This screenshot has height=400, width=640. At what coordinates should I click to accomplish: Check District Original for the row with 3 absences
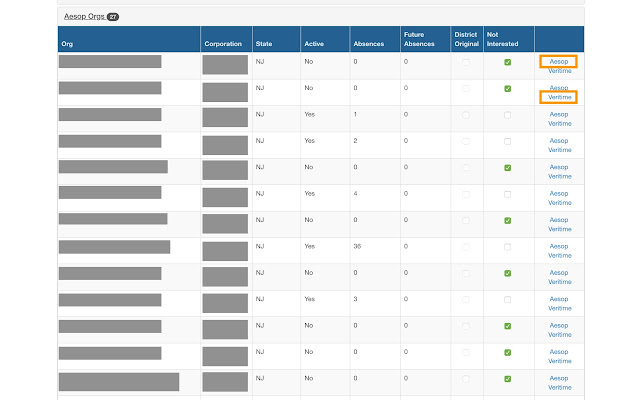[x=466, y=300]
